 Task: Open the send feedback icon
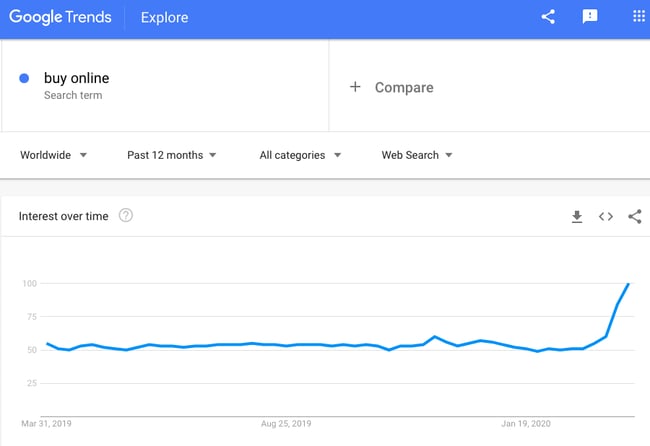(589, 17)
